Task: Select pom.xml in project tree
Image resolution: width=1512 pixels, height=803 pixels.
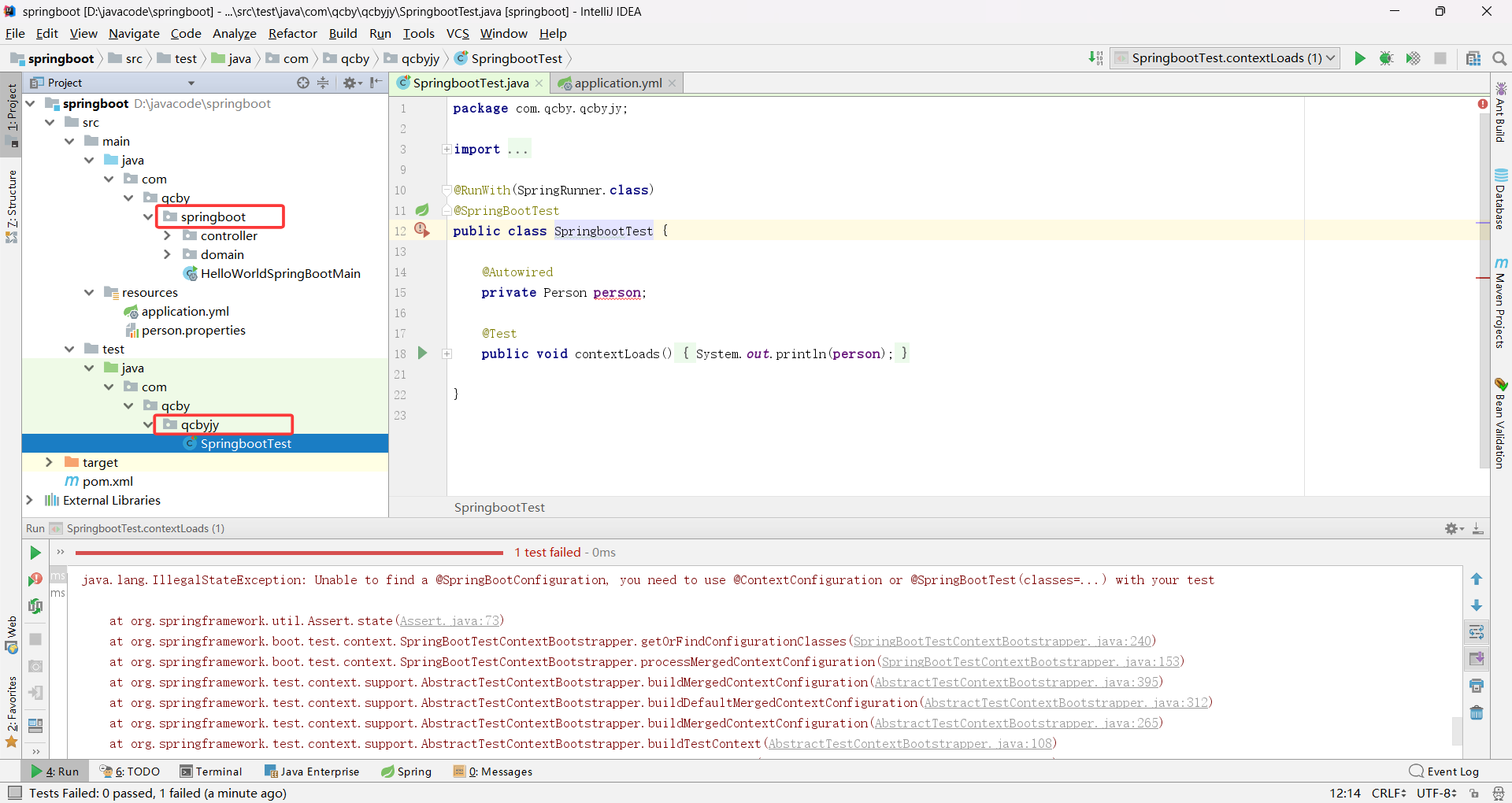Action: 107,481
